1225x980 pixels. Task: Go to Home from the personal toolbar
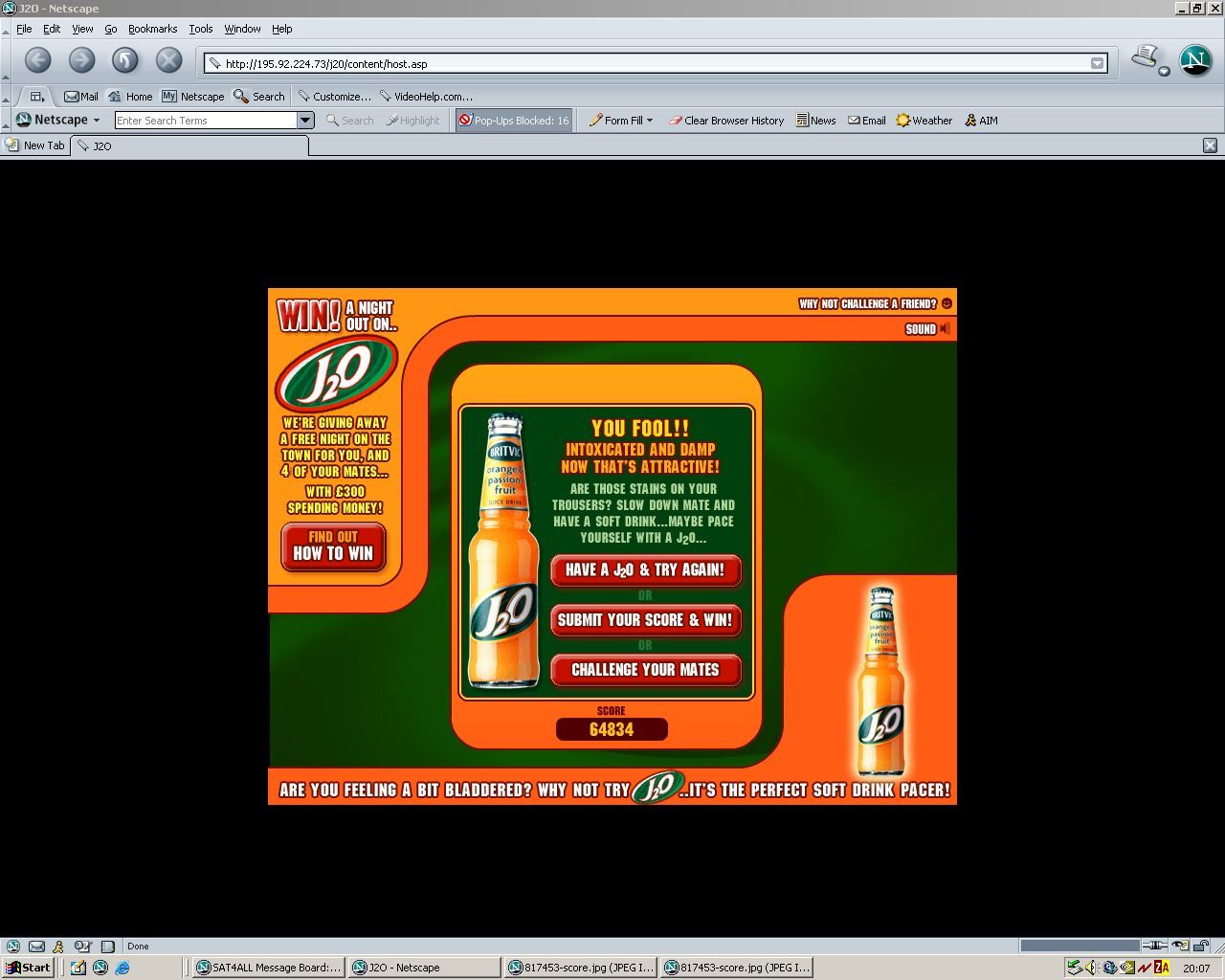tap(130, 96)
